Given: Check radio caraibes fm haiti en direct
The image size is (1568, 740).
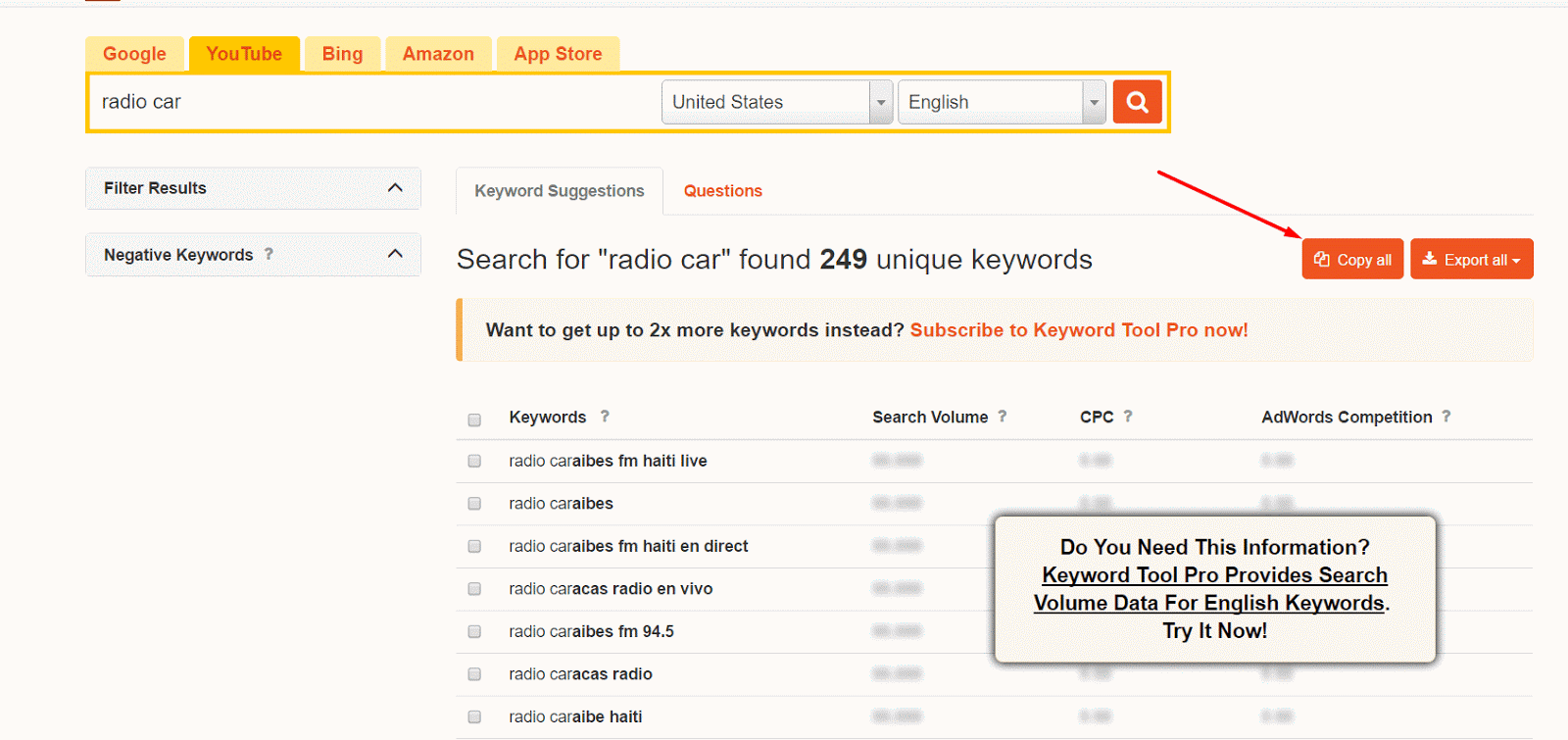Looking at the screenshot, I should [x=474, y=546].
